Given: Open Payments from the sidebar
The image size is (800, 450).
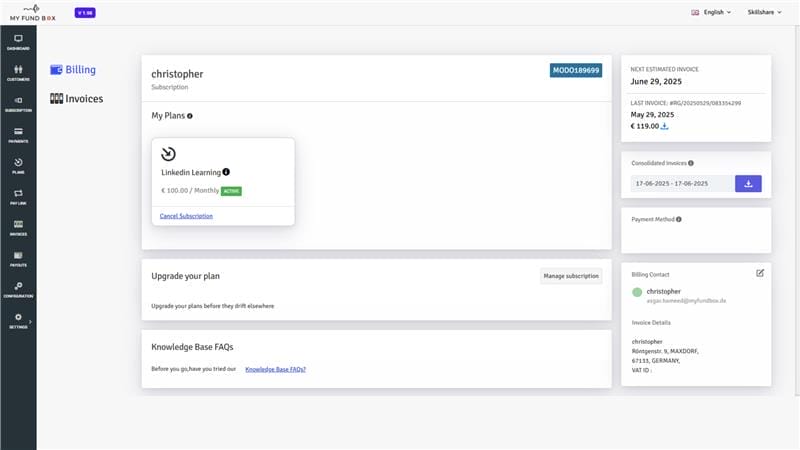Looking at the screenshot, I should point(18,134).
